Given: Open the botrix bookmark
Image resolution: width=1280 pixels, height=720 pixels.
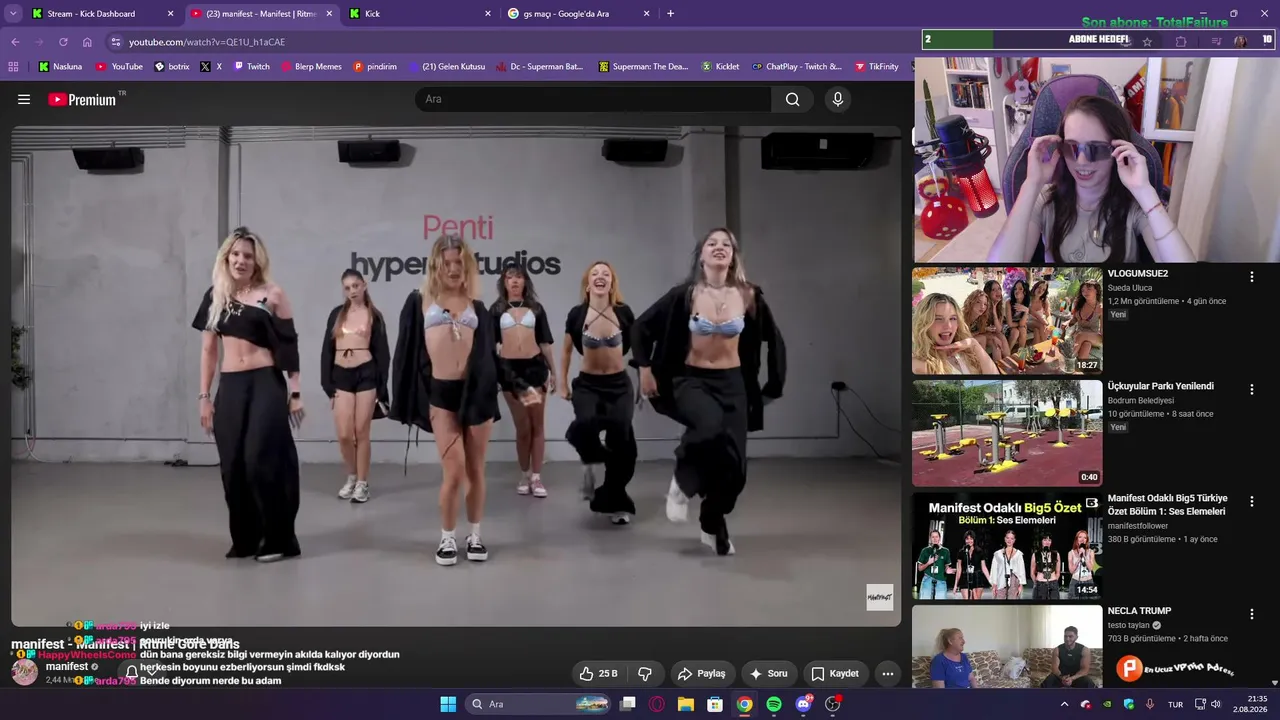Looking at the screenshot, I should click(172, 67).
